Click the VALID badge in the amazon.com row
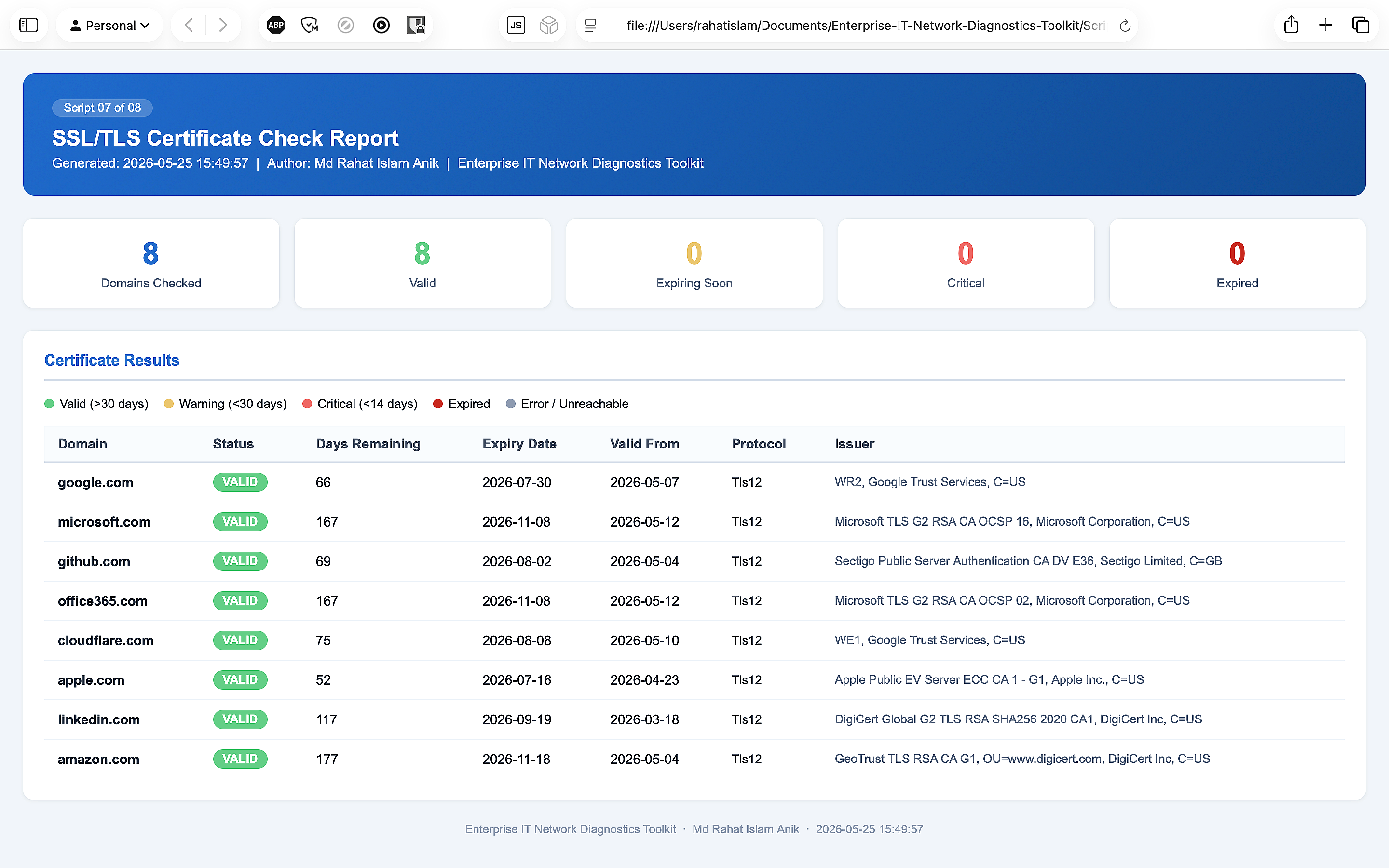 pyautogui.click(x=240, y=759)
